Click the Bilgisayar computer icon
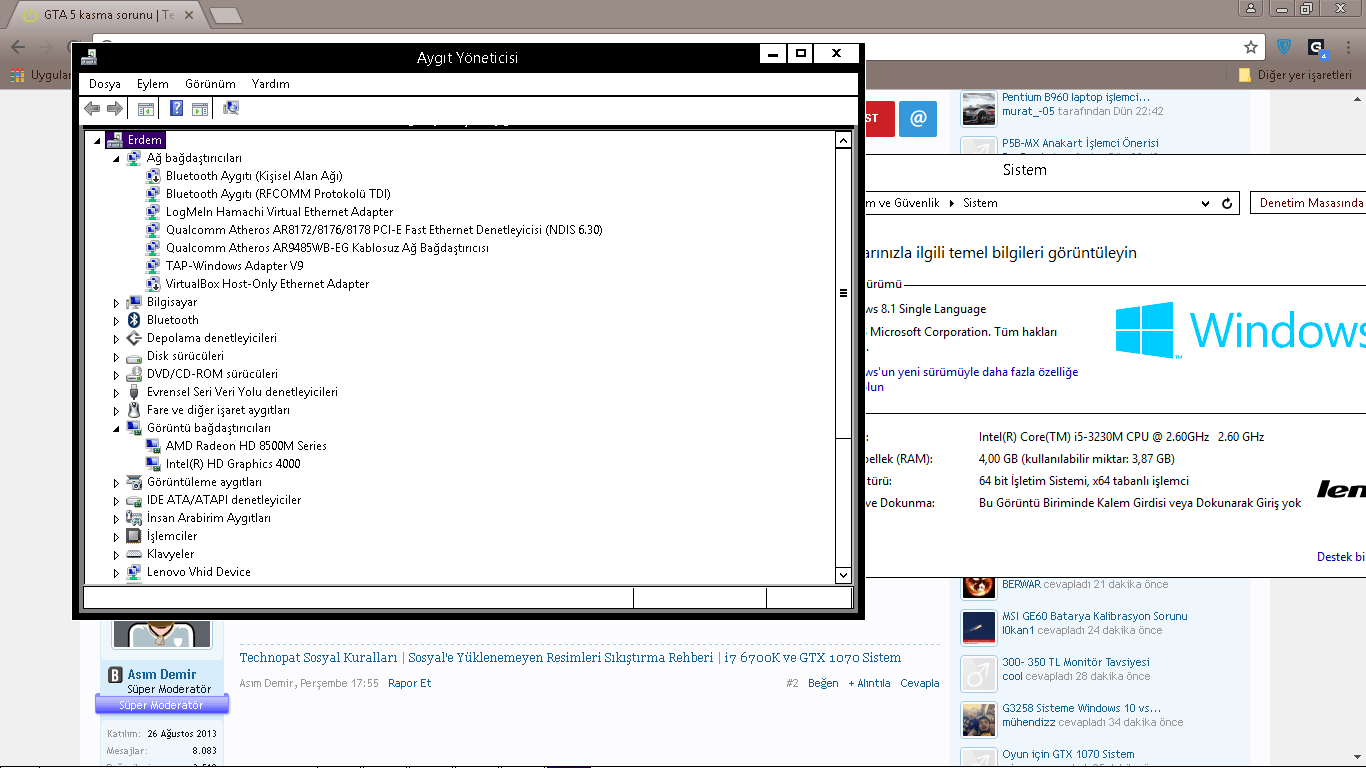Image resolution: width=1366 pixels, height=768 pixels. pos(134,302)
